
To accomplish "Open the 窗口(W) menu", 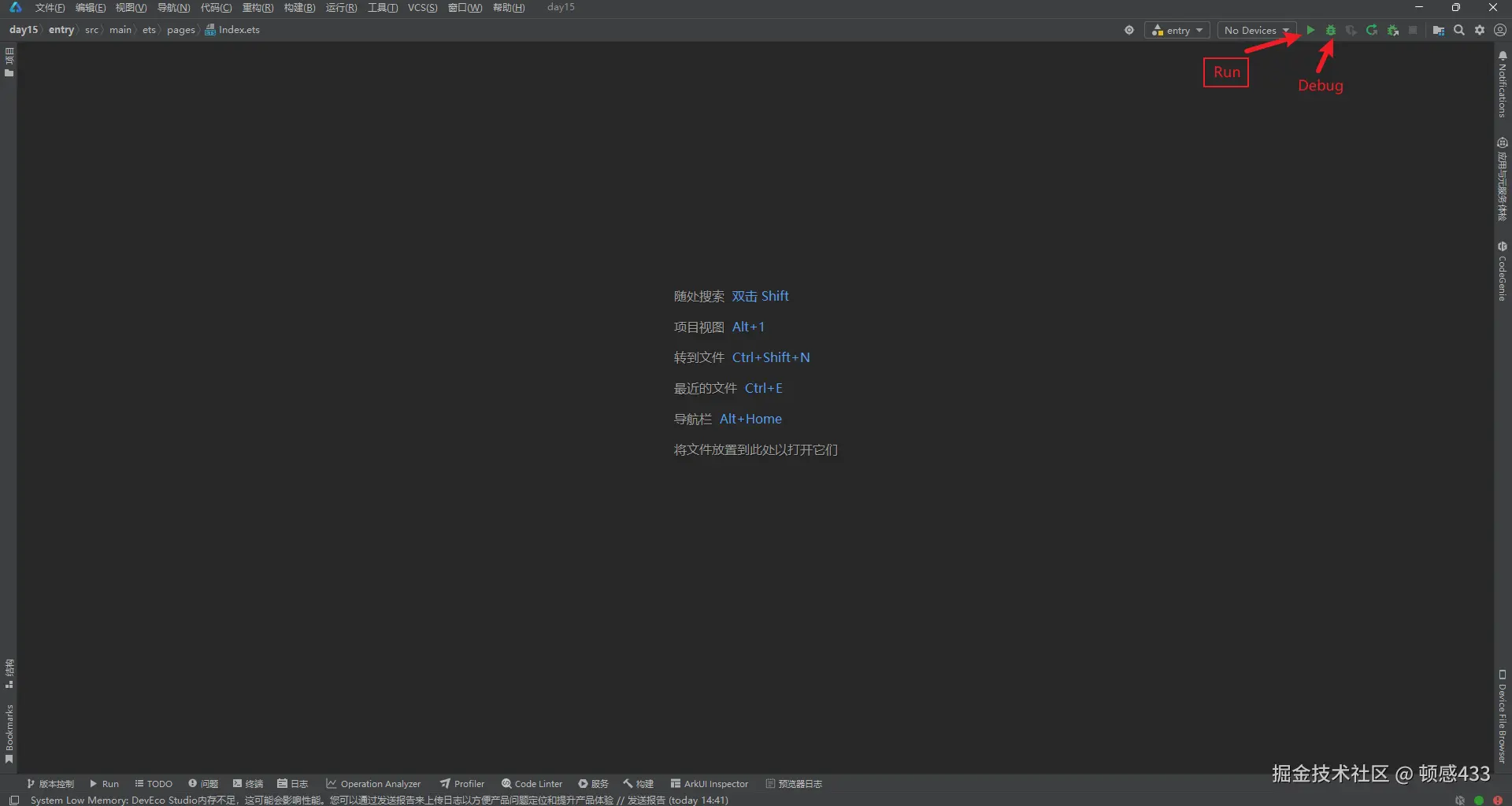I will pyautogui.click(x=465, y=8).
